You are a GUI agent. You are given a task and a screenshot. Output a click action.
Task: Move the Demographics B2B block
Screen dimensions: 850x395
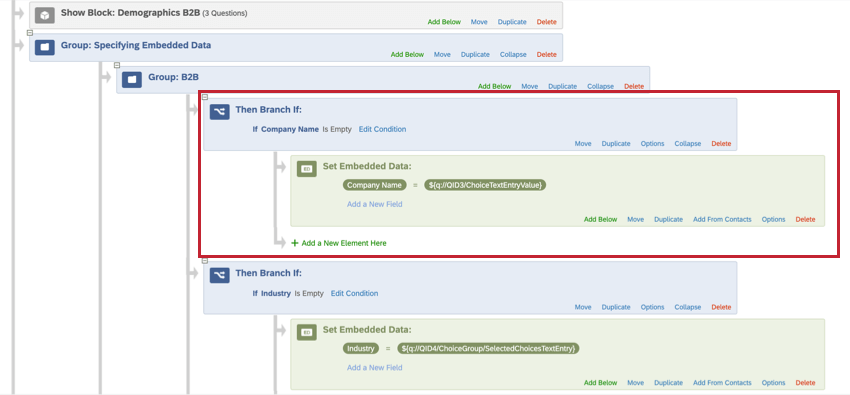479,22
